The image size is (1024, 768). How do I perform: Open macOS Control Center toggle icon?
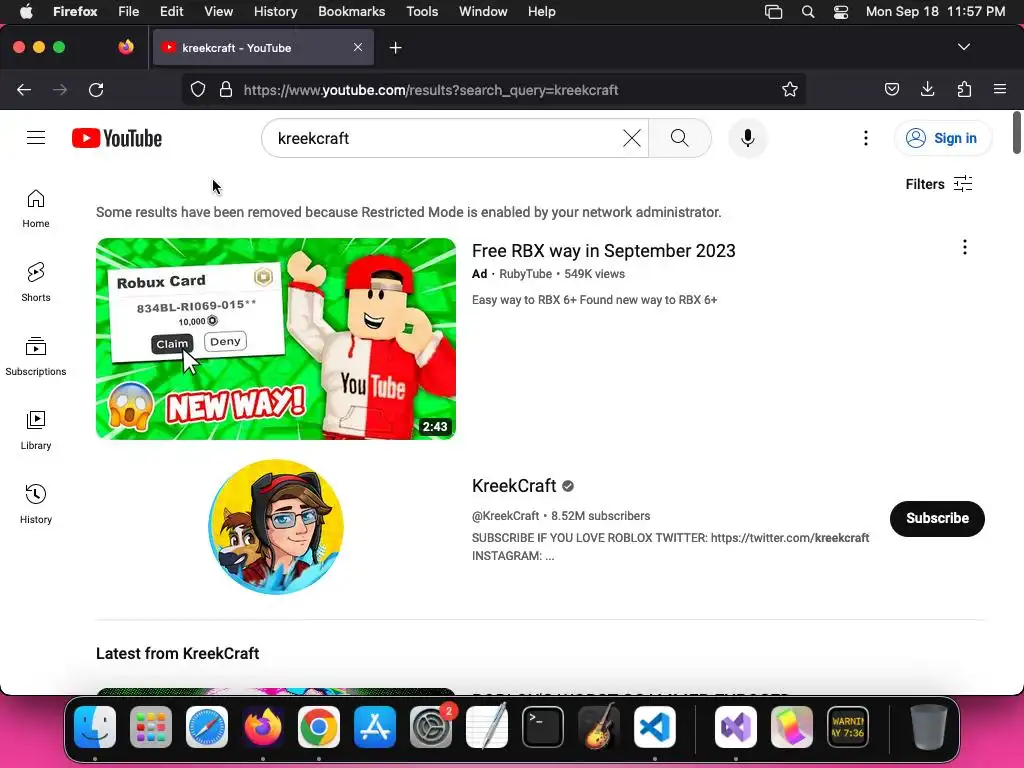click(x=840, y=12)
